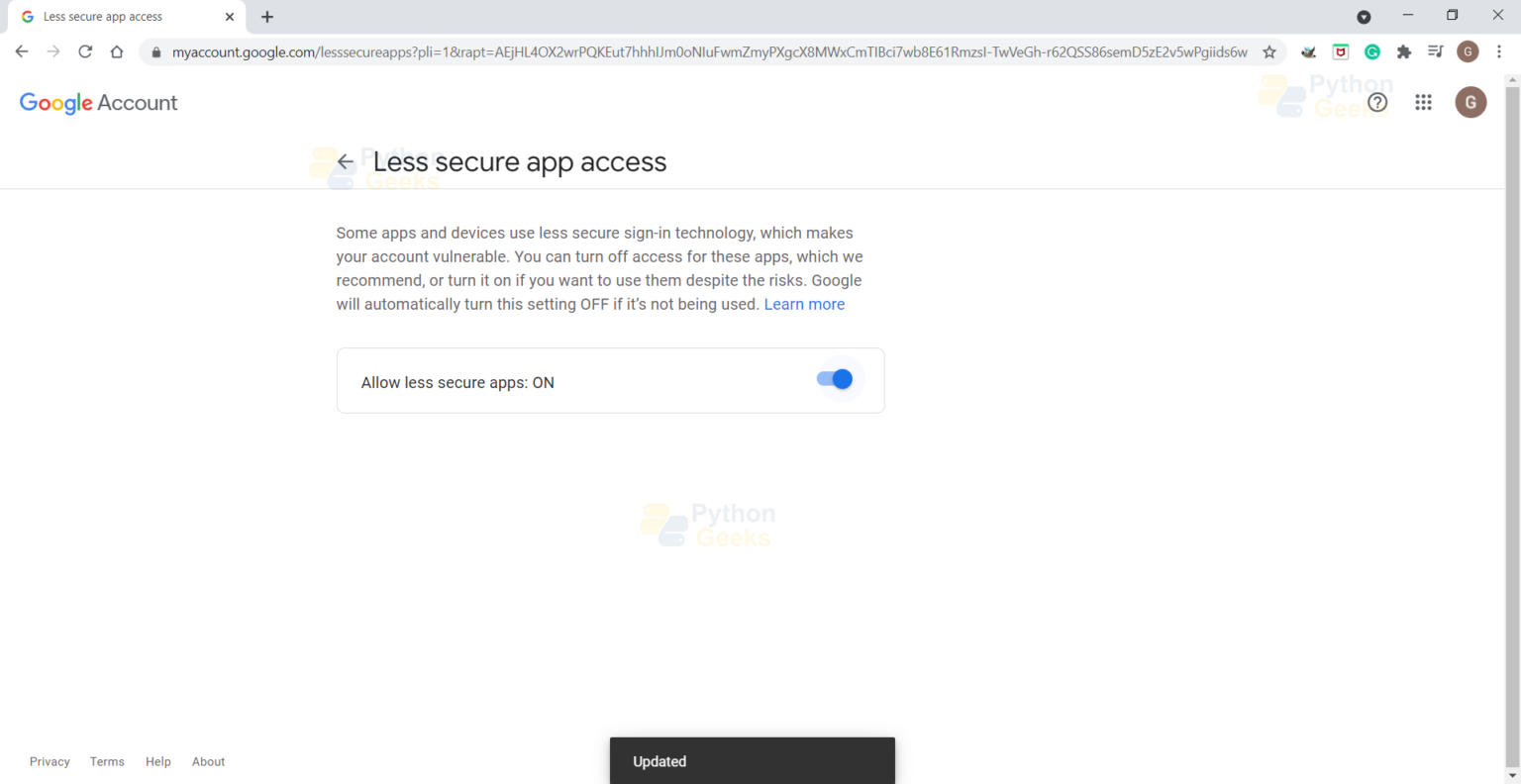Open Google Account help
Screen dimensions: 1521x784
pos(1376,102)
